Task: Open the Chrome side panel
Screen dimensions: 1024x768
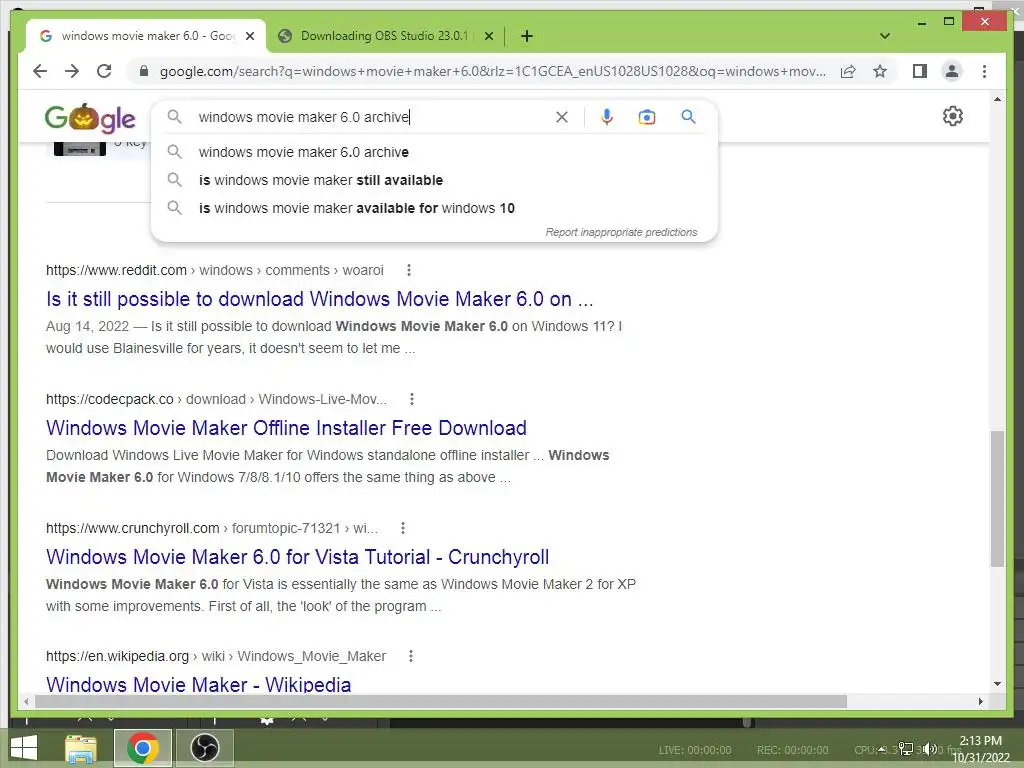Action: pos(920,71)
